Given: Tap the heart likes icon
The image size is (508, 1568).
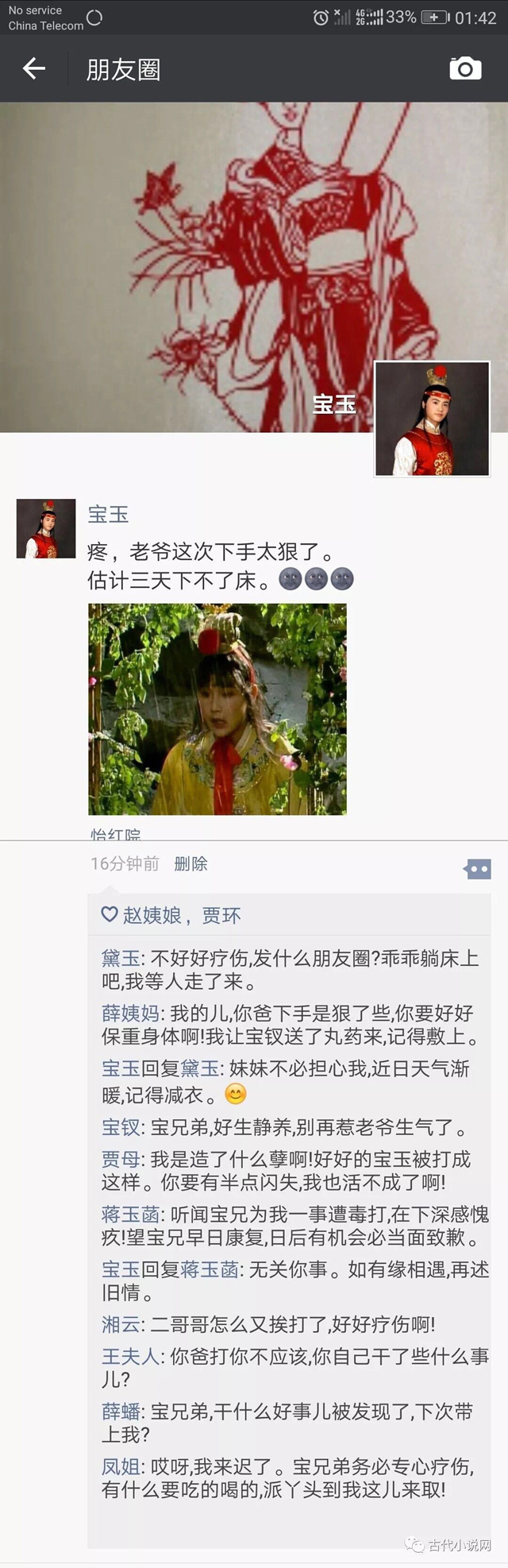Looking at the screenshot, I should point(110,915).
